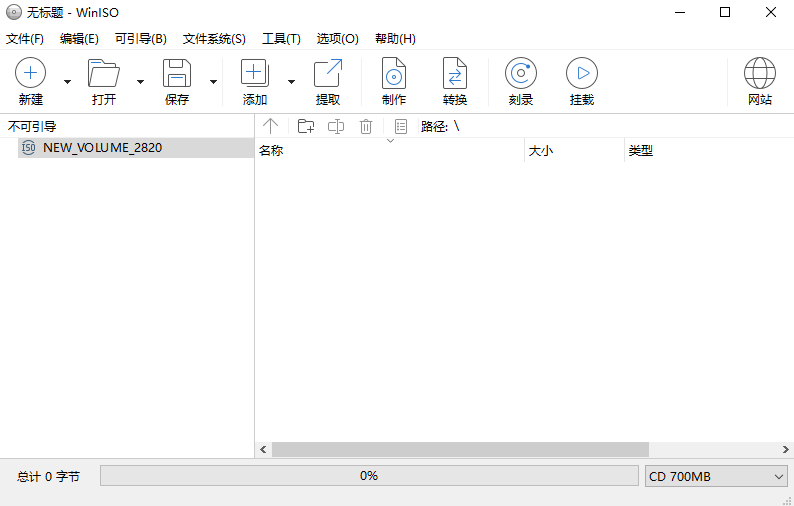
Task: Click the properties list icon
Action: coord(401,126)
